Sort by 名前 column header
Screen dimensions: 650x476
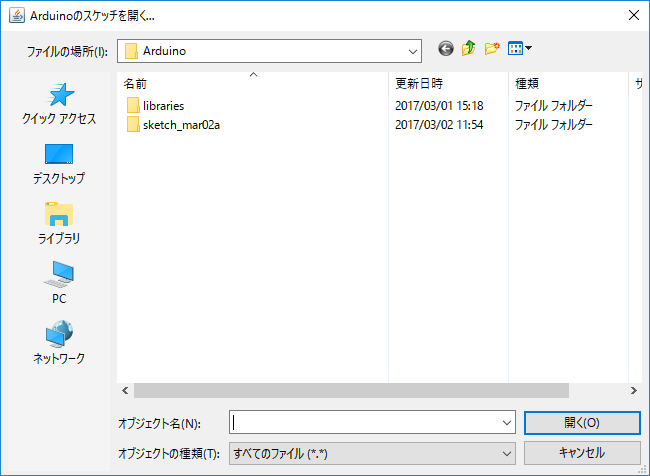(252, 84)
